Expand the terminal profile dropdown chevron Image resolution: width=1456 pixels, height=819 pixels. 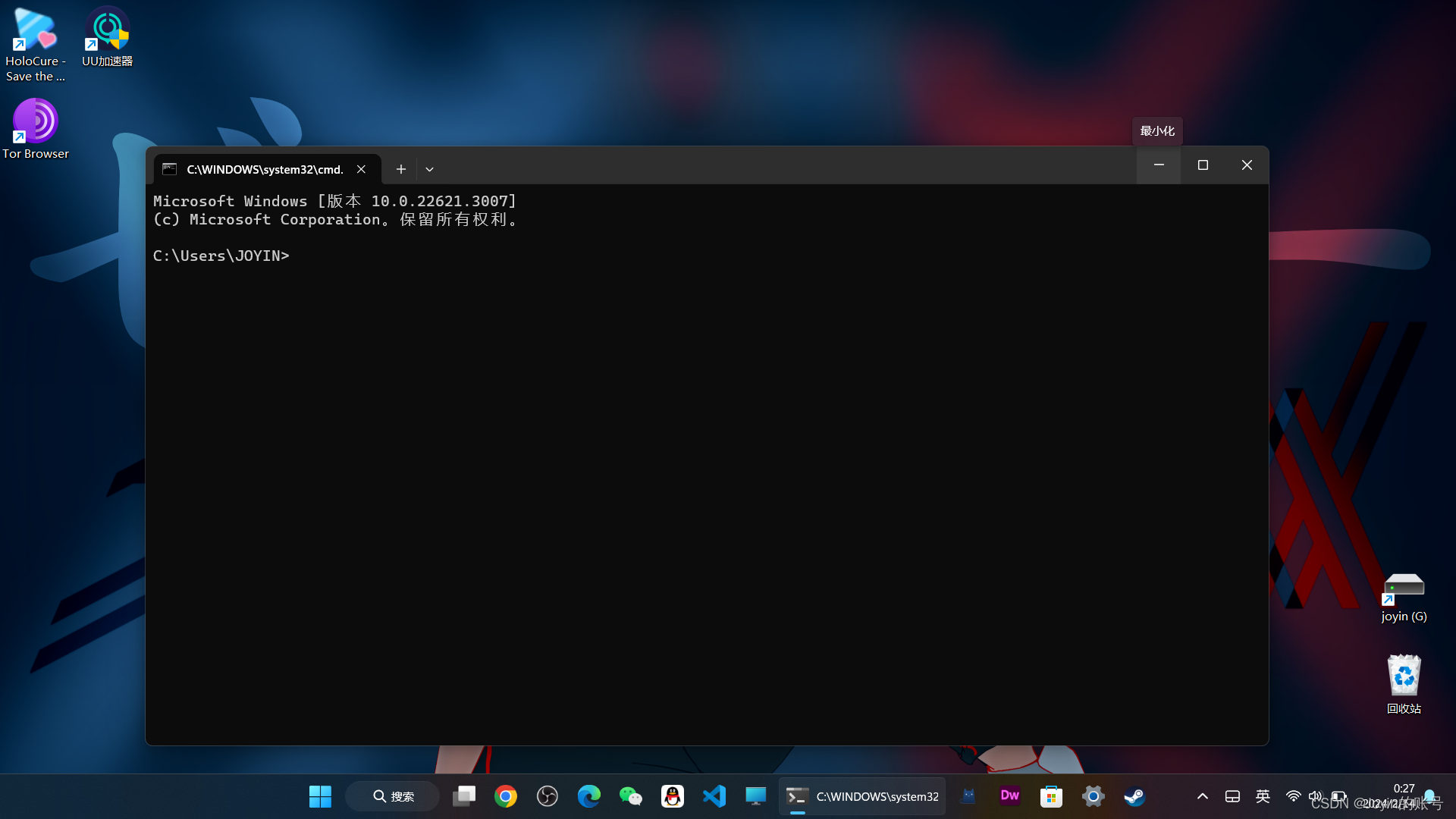[429, 169]
